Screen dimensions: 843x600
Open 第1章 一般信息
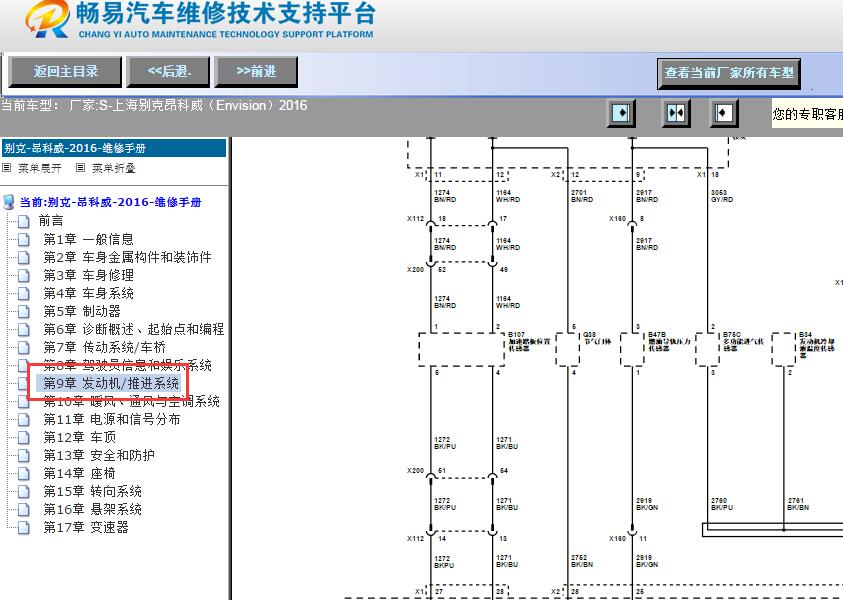[88, 239]
